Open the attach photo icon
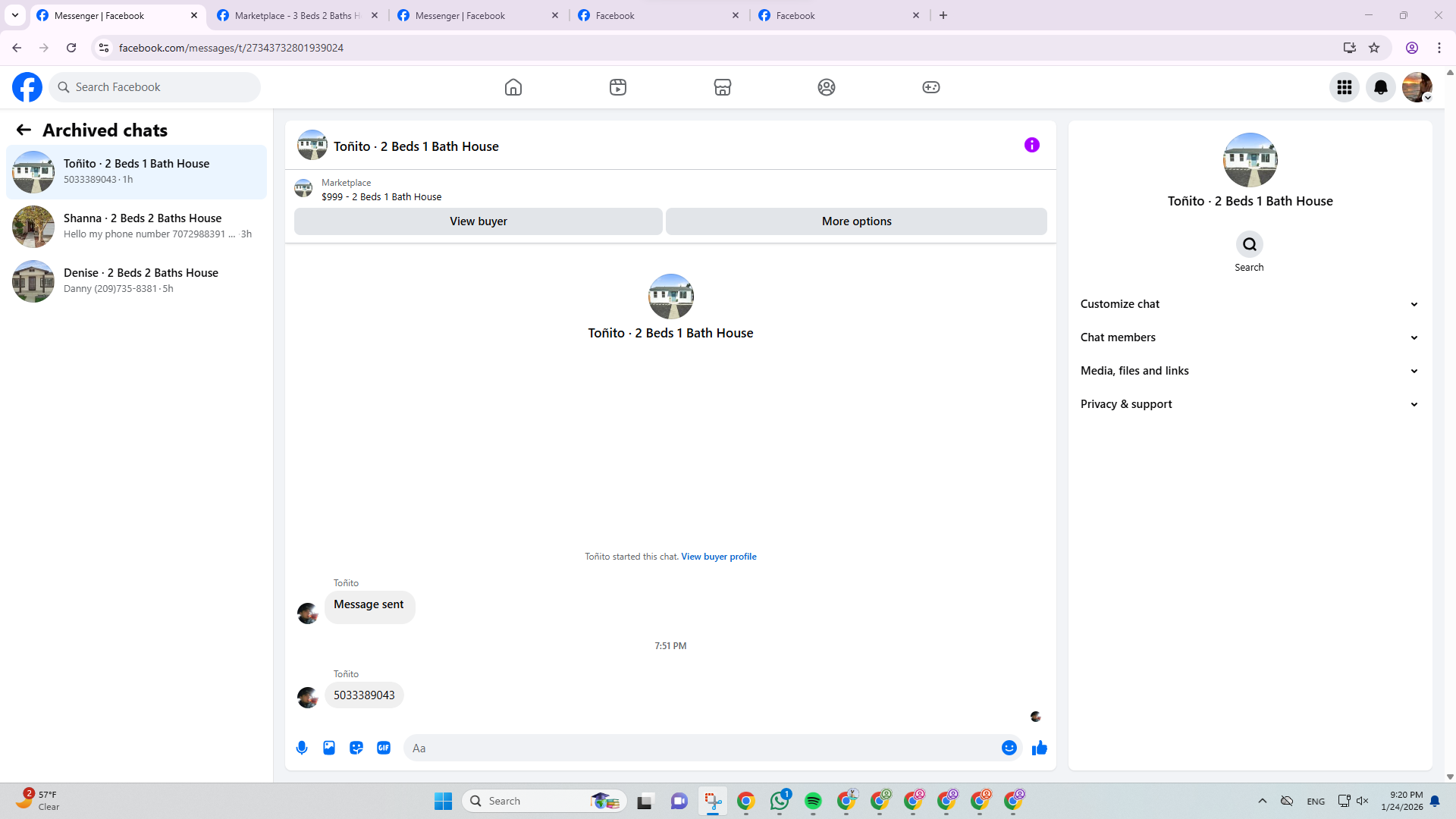The height and width of the screenshot is (819, 1456). coord(329,748)
